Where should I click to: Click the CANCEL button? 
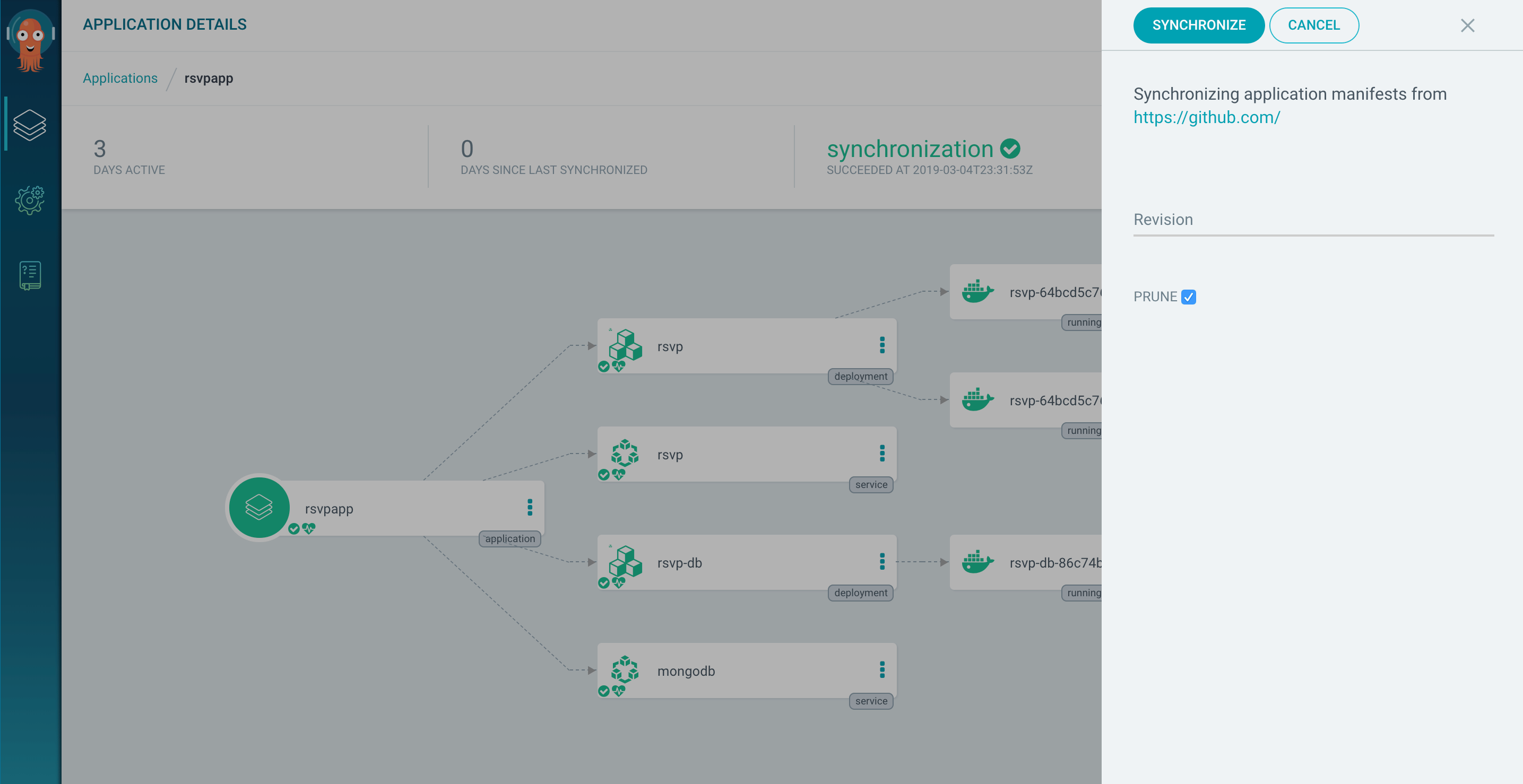tap(1314, 25)
